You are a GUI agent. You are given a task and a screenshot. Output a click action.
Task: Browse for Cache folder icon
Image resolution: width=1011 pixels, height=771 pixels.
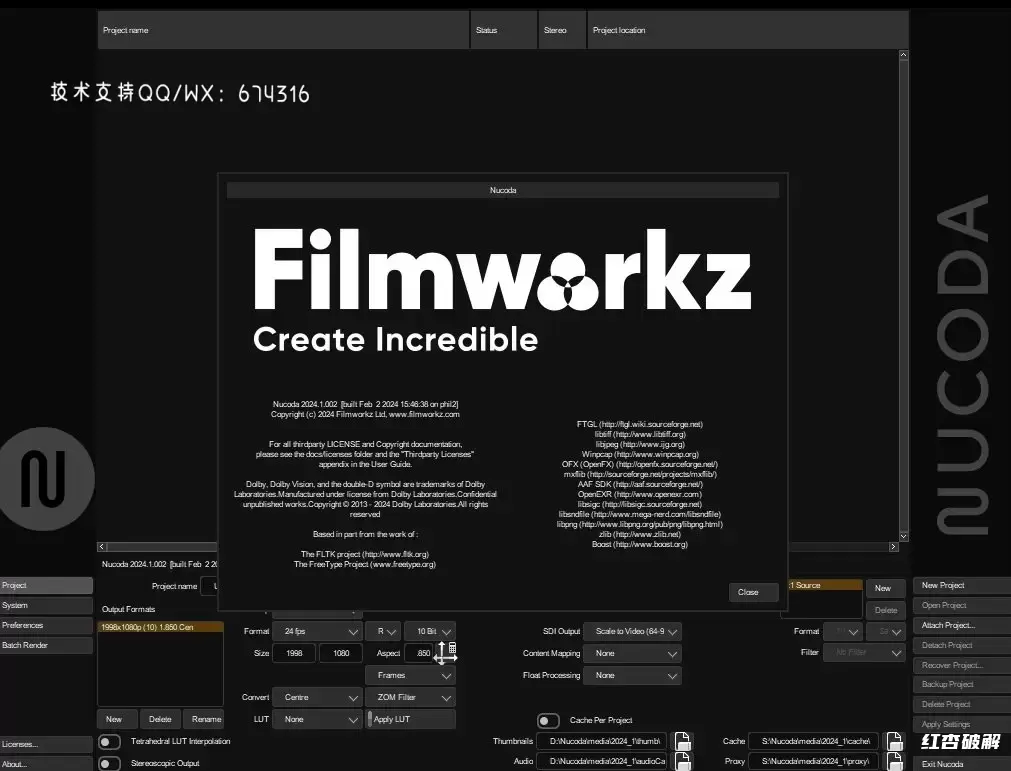[895, 741]
